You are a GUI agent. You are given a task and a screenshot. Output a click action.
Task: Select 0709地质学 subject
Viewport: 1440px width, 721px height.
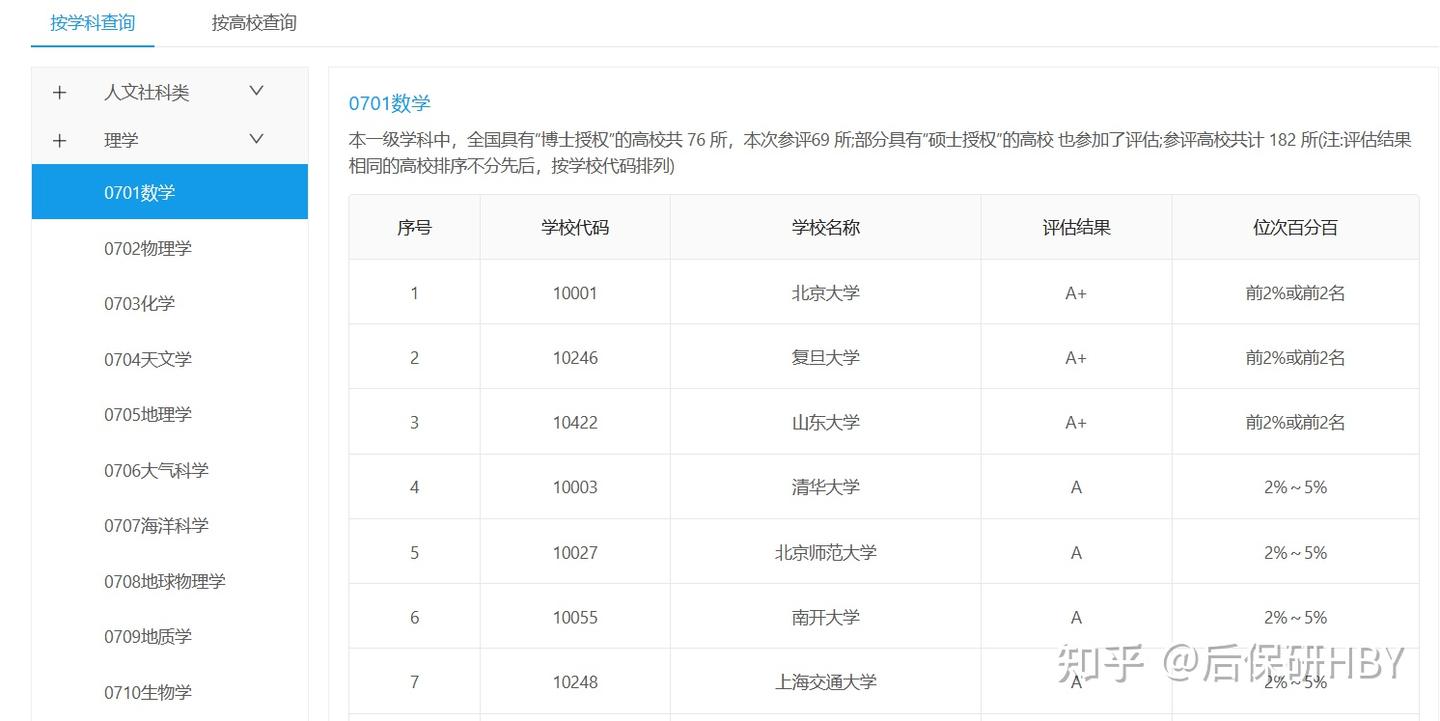[148, 636]
